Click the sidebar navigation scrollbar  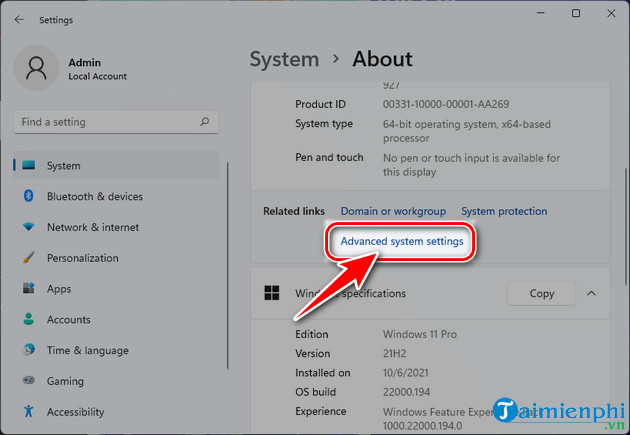(x=227, y=265)
